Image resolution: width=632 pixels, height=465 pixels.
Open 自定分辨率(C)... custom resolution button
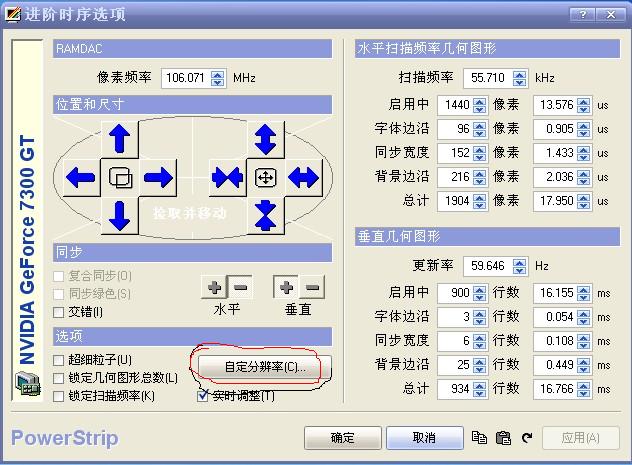(265, 367)
